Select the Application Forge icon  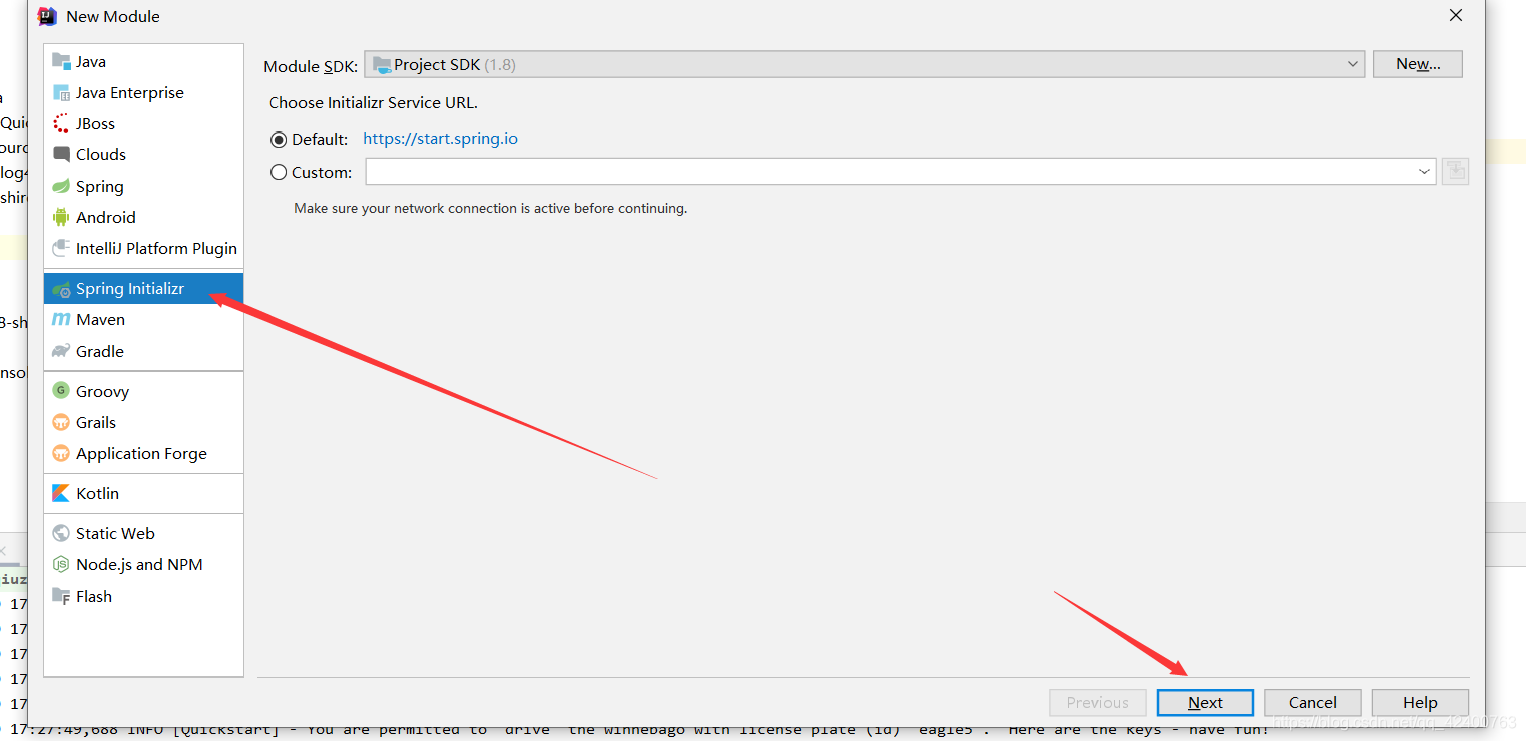[x=62, y=453]
